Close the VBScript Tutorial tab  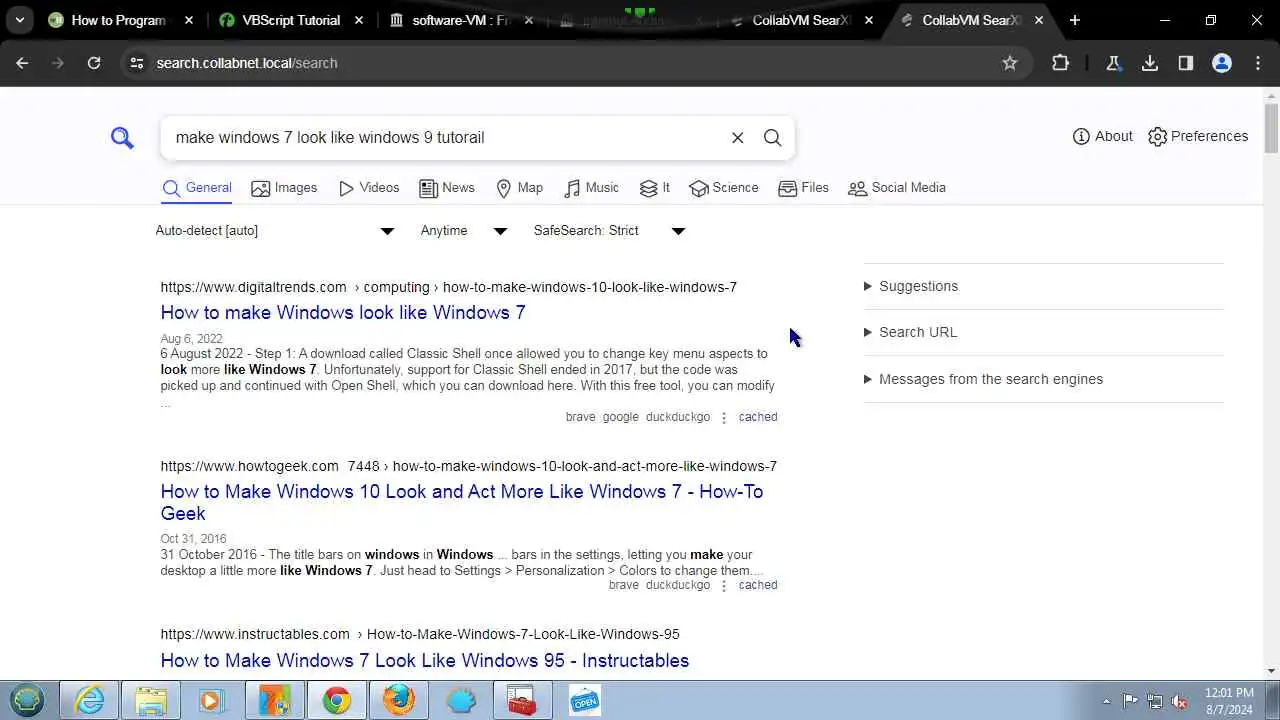click(359, 20)
